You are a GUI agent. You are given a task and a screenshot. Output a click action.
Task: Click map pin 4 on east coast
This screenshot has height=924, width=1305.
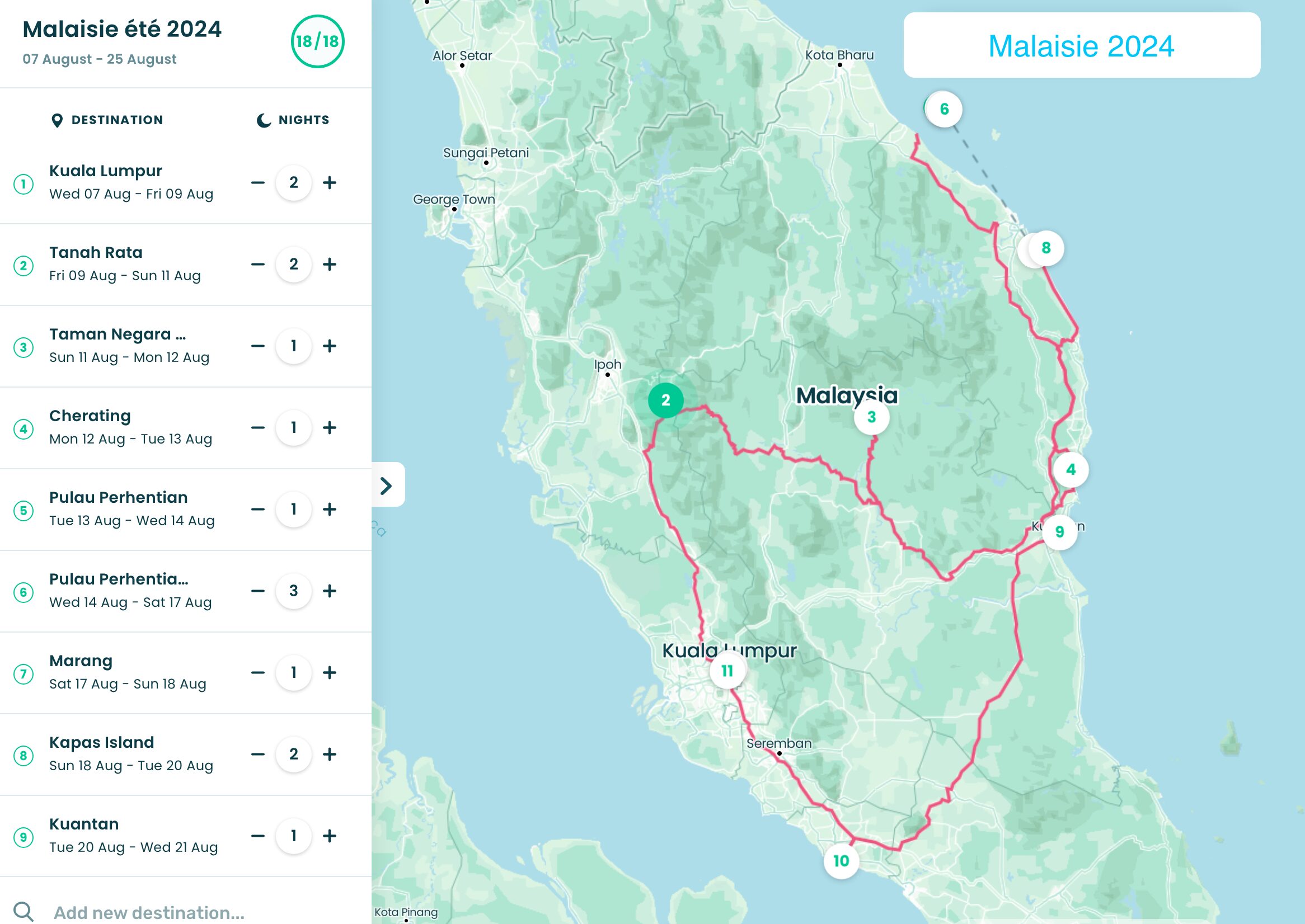tap(1071, 470)
